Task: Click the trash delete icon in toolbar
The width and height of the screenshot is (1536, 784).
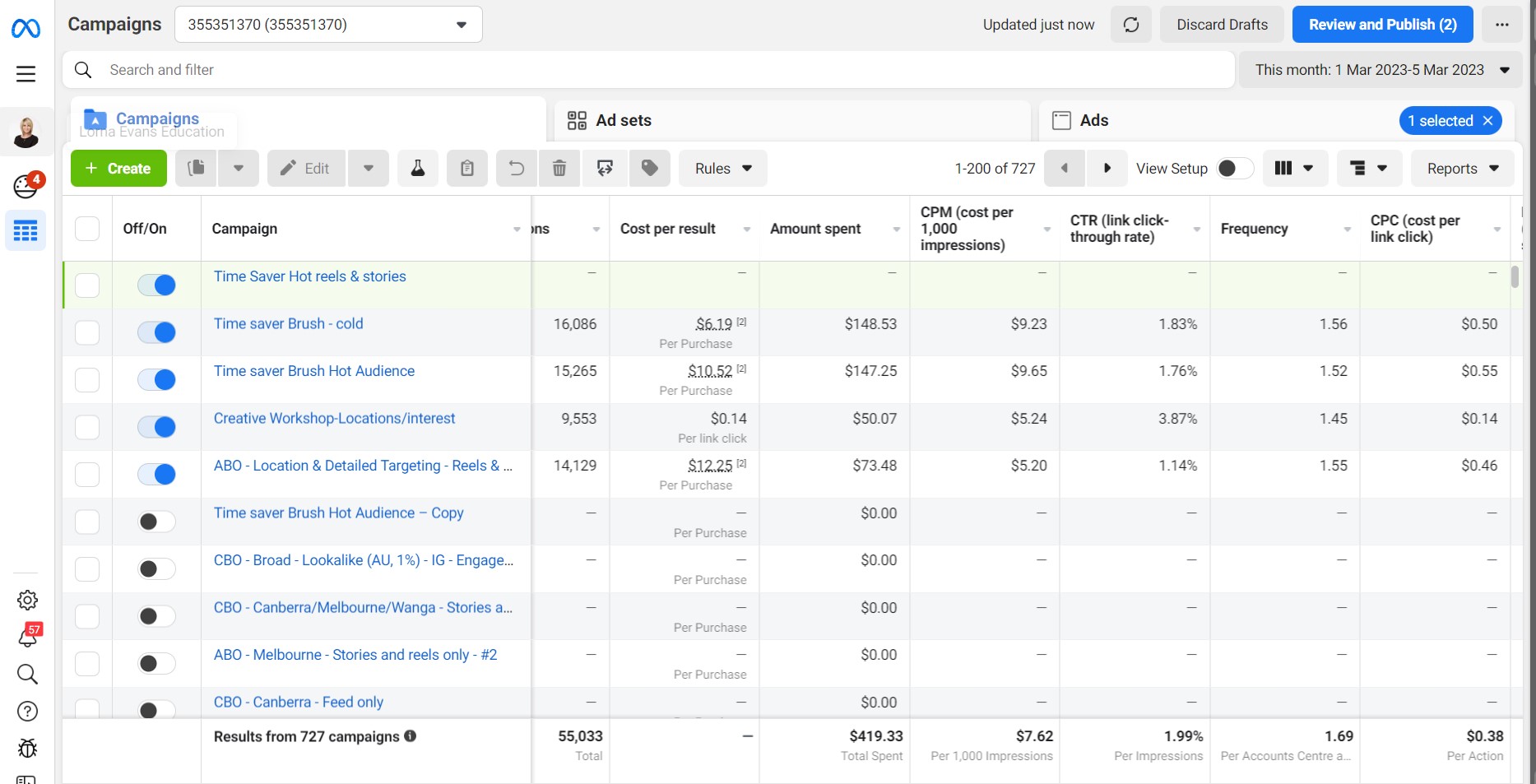Action: click(559, 169)
